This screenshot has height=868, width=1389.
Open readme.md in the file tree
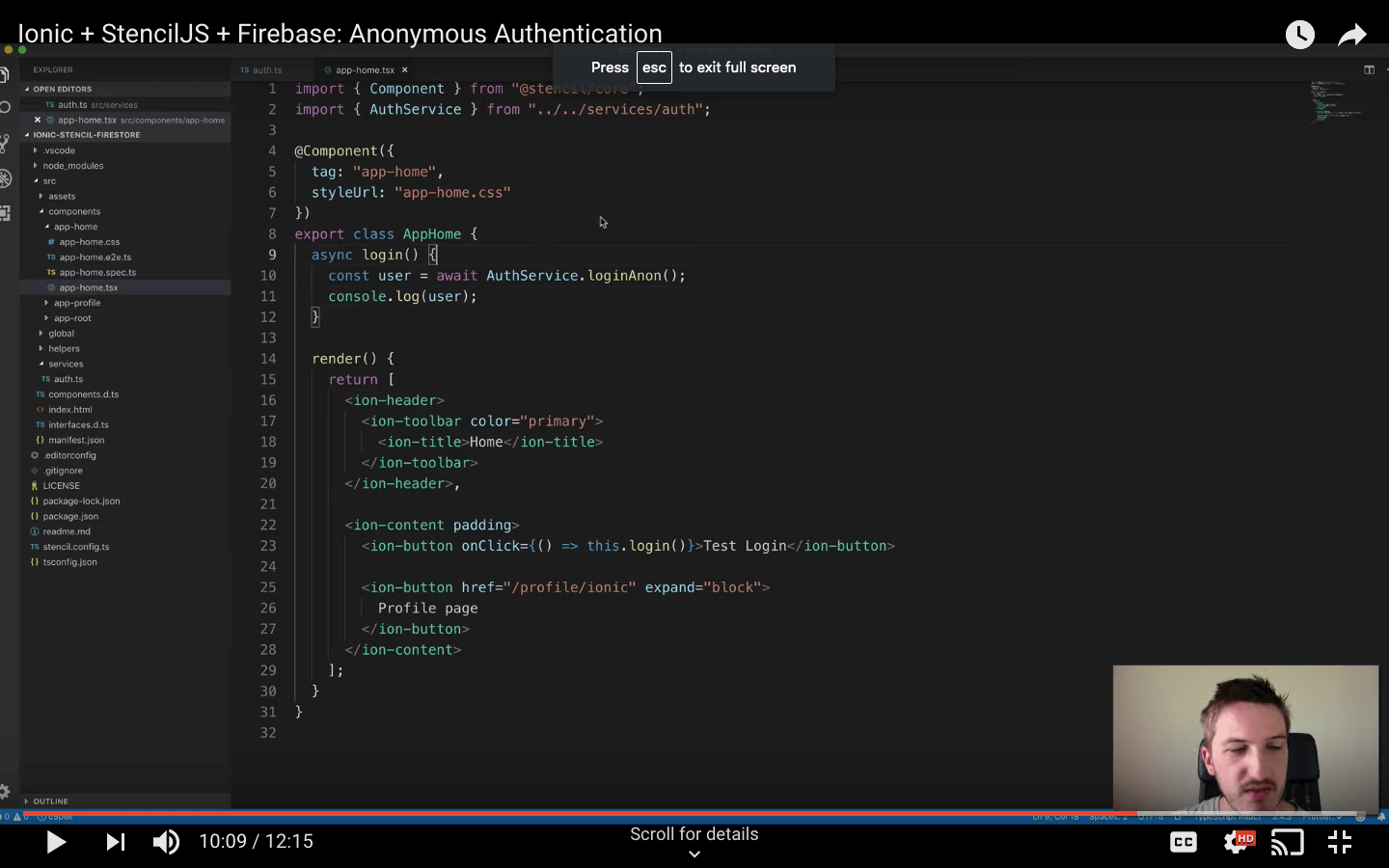pos(67,531)
